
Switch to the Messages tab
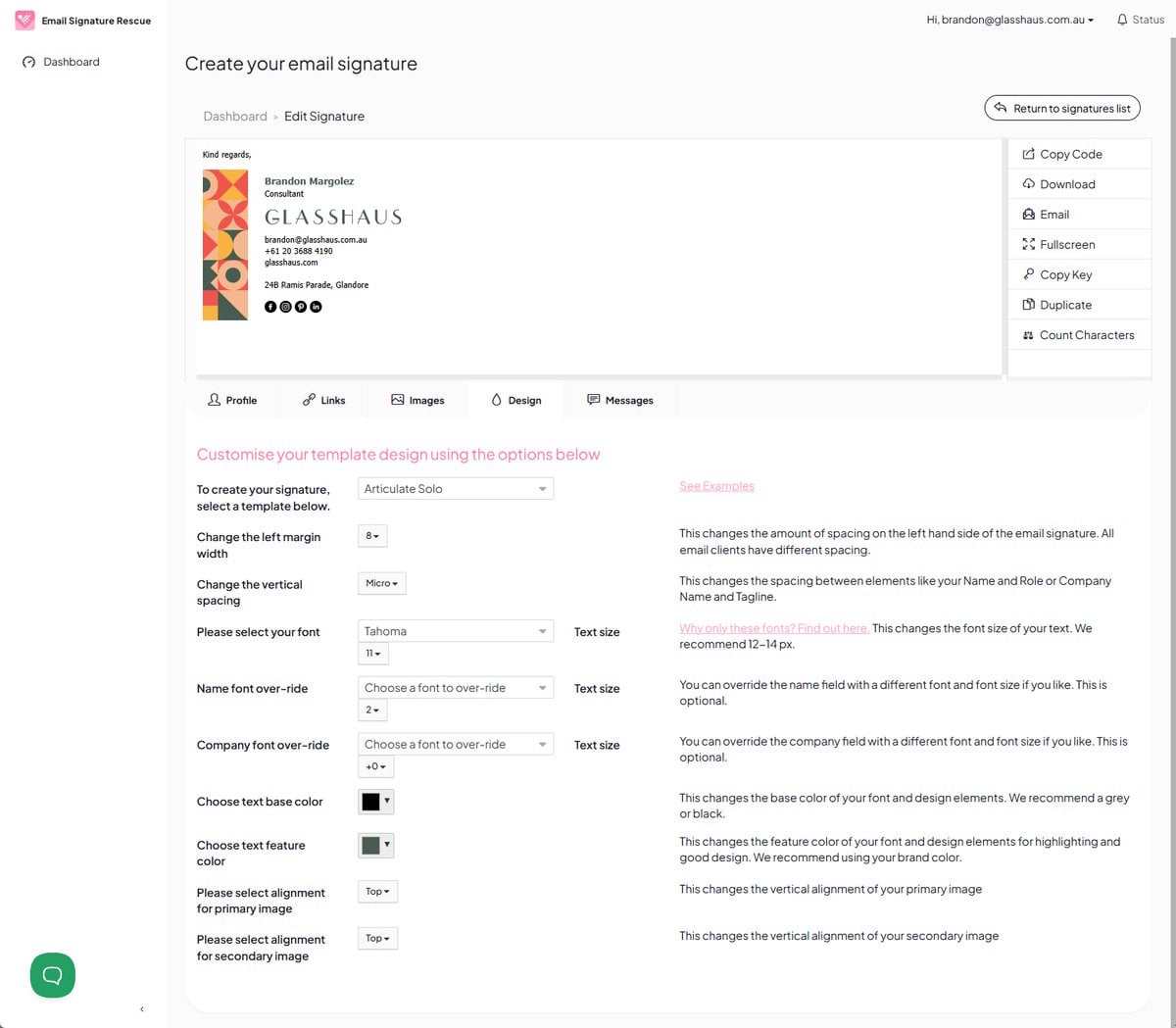click(620, 400)
